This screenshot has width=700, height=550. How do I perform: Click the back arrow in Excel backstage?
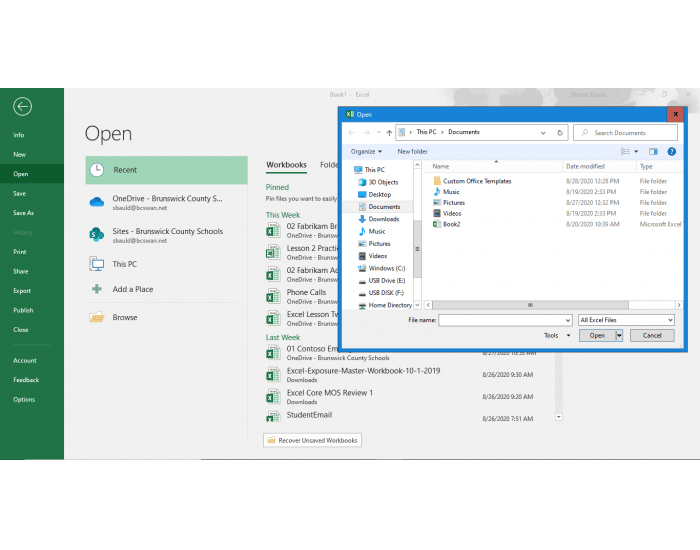click(x=22, y=106)
